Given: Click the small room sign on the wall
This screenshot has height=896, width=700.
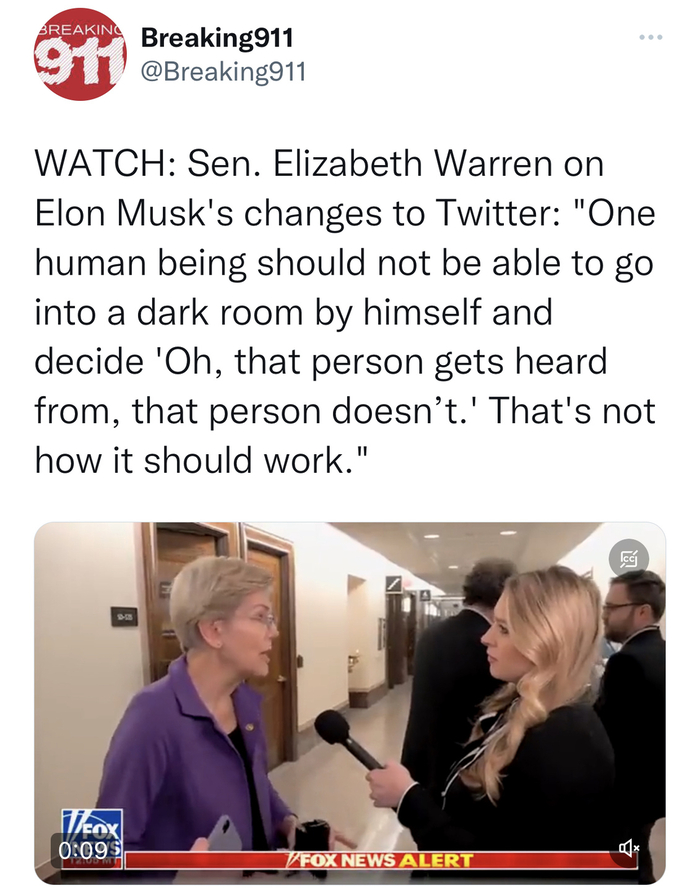Looking at the screenshot, I should tap(124, 616).
